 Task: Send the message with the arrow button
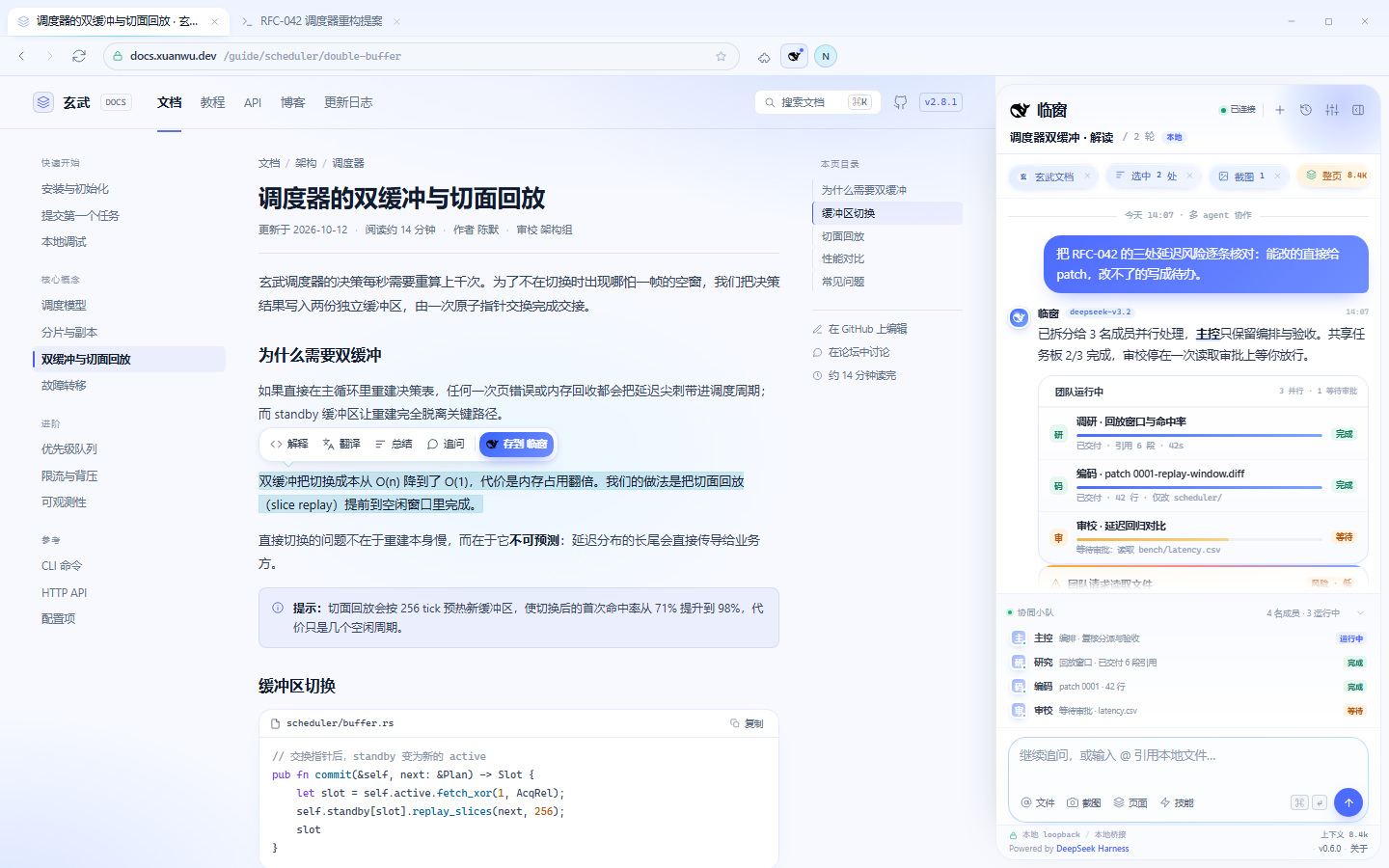[x=1348, y=802]
